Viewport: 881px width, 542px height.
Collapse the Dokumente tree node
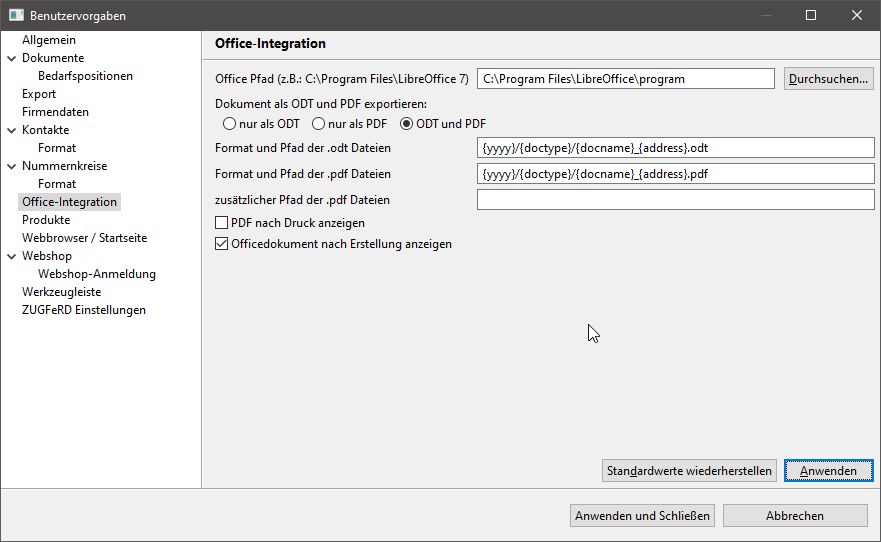pos(11,58)
